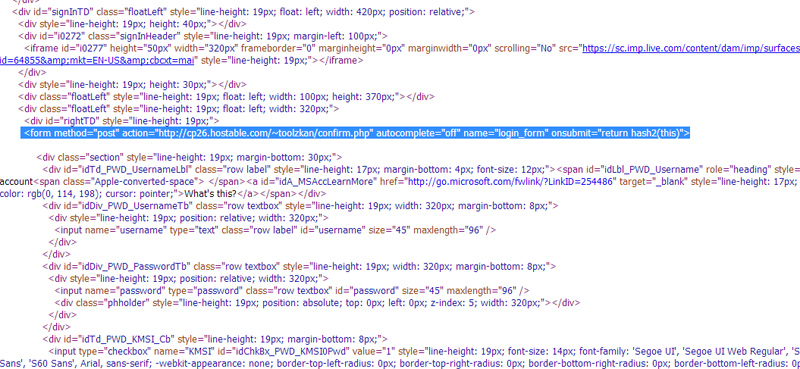This screenshot has height=369, width=800.
Task: Click the input name="password" line
Action: coord(292,291)
